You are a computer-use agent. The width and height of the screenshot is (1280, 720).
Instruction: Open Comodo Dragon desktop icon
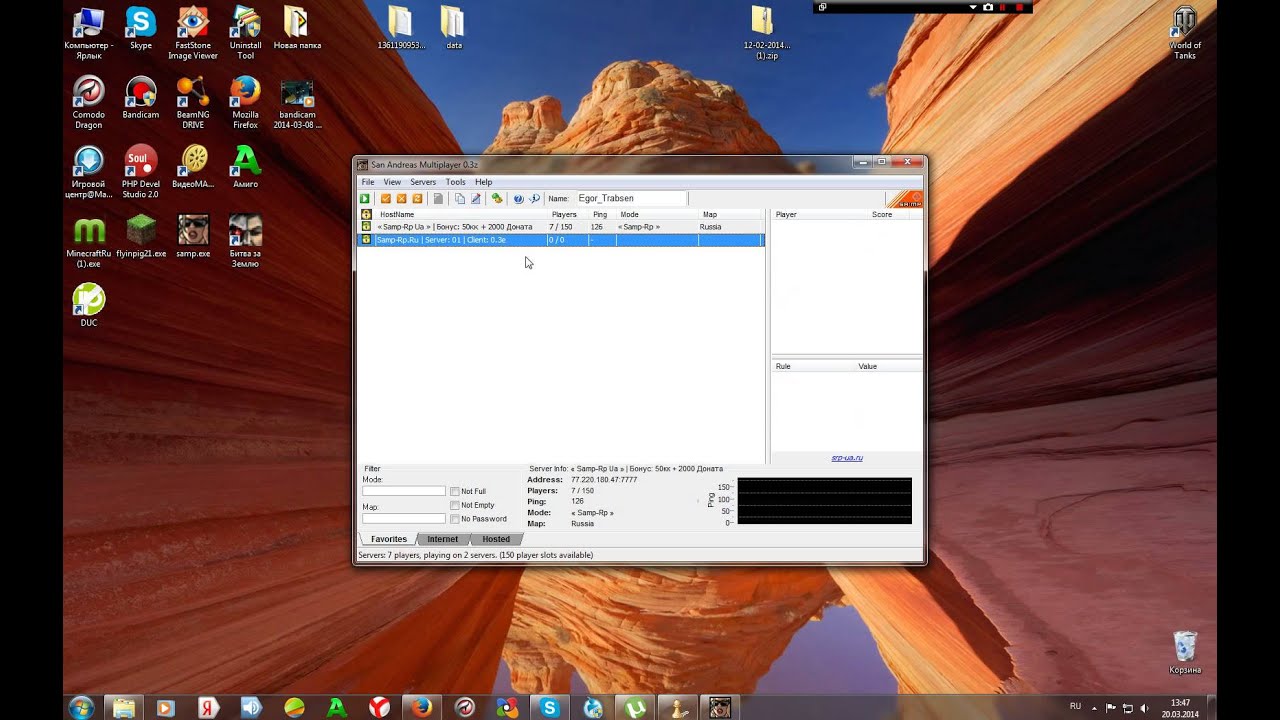tap(89, 102)
